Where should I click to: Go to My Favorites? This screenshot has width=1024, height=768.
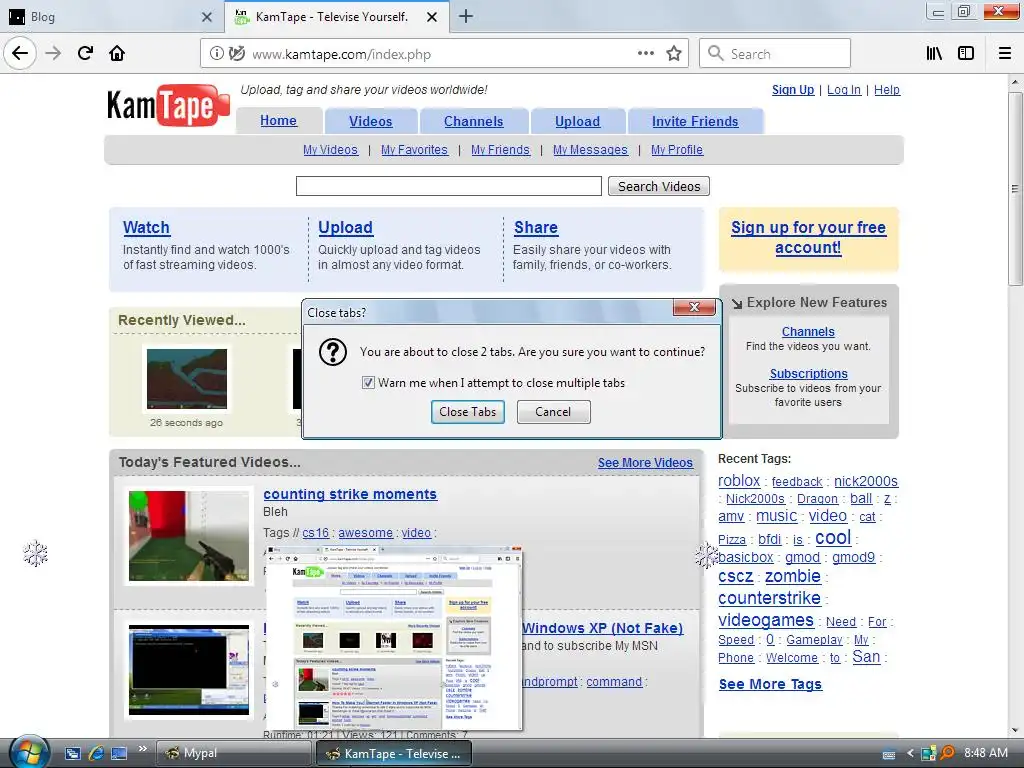[x=414, y=150]
